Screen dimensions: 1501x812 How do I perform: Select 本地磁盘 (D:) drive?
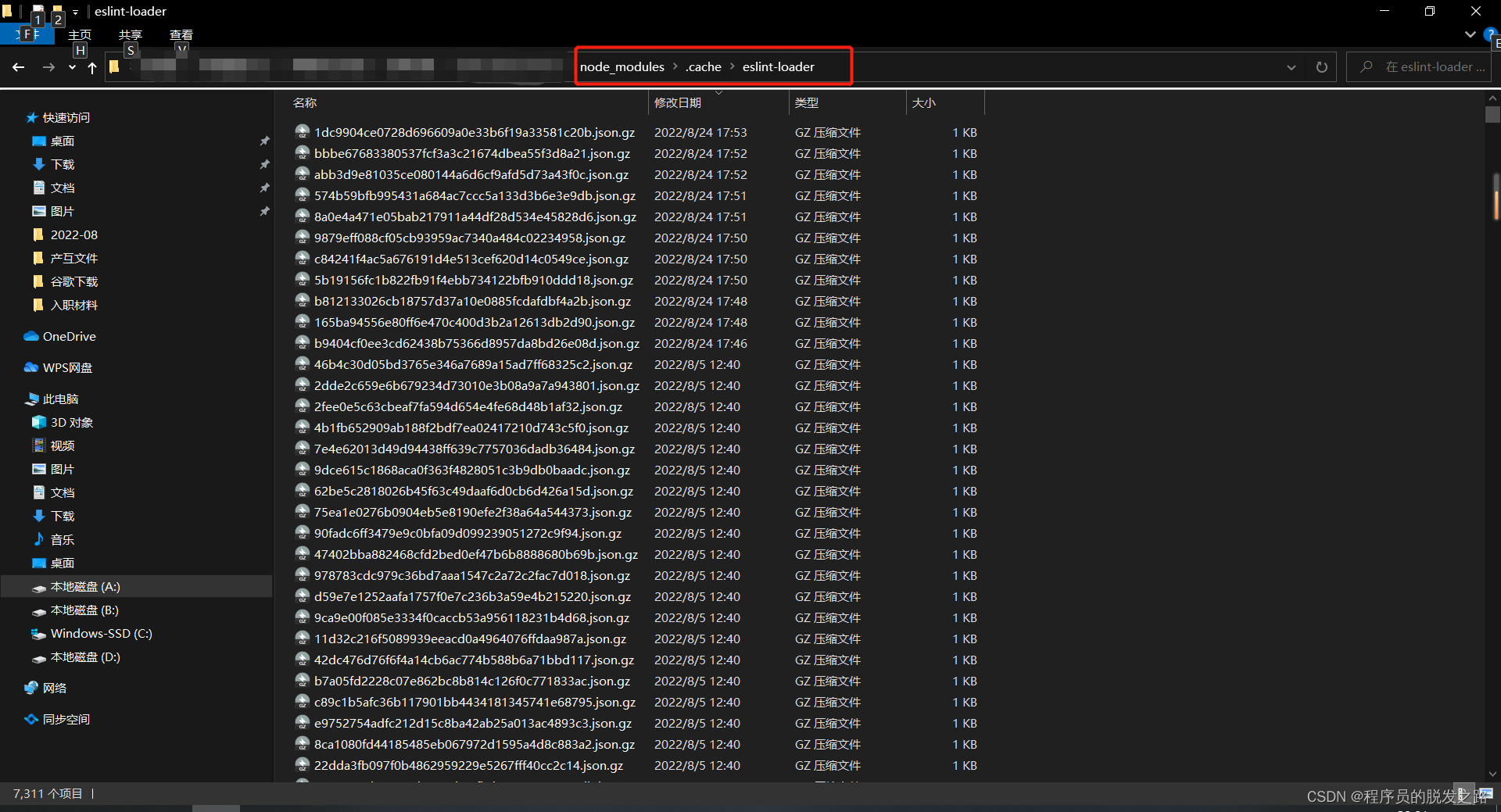tap(85, 656)
